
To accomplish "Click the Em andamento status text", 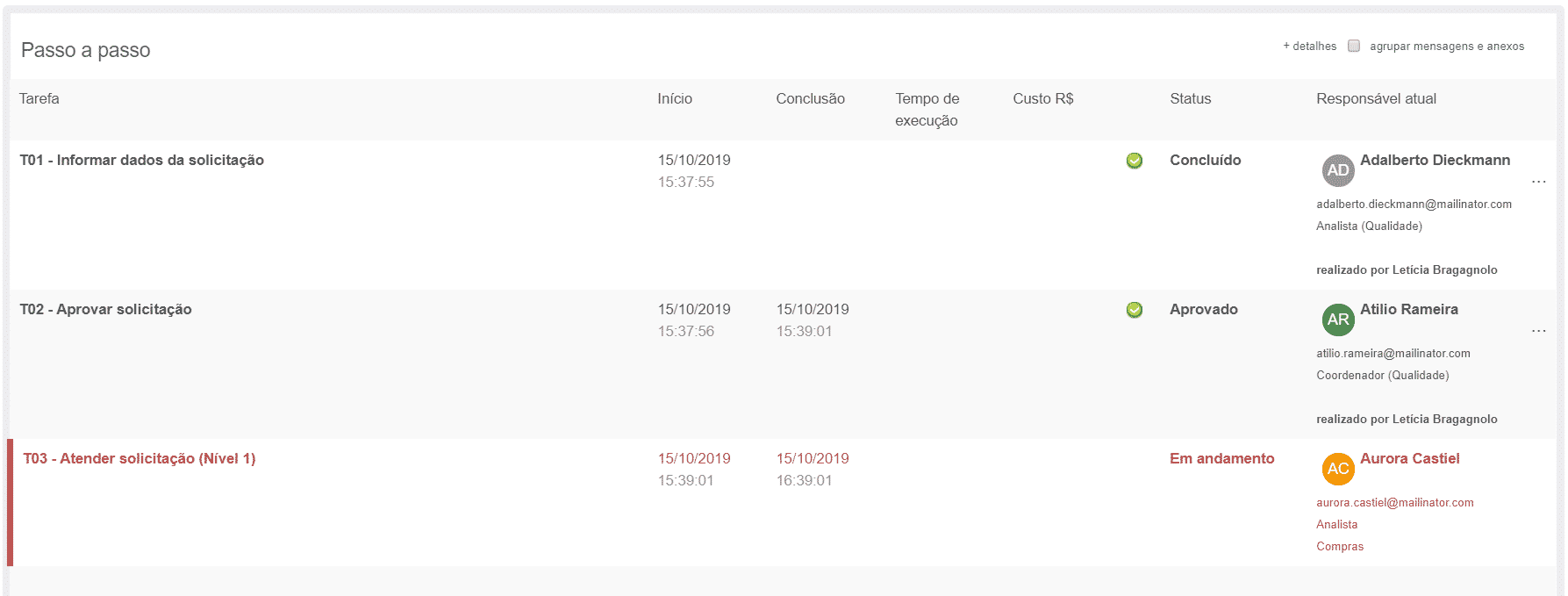I will coord(1221,459).
